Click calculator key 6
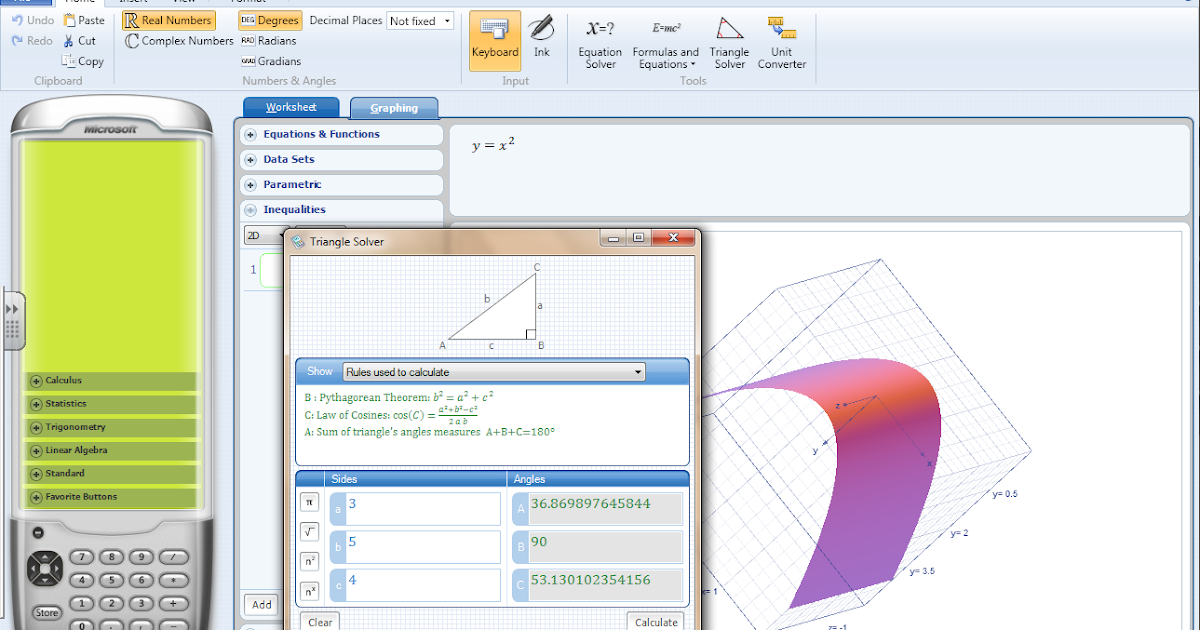 142,580
